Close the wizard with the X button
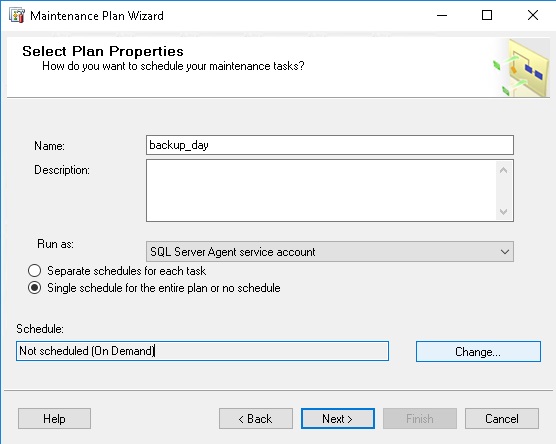This screenshot has width=556, height=444. click(x=533, y=16)
